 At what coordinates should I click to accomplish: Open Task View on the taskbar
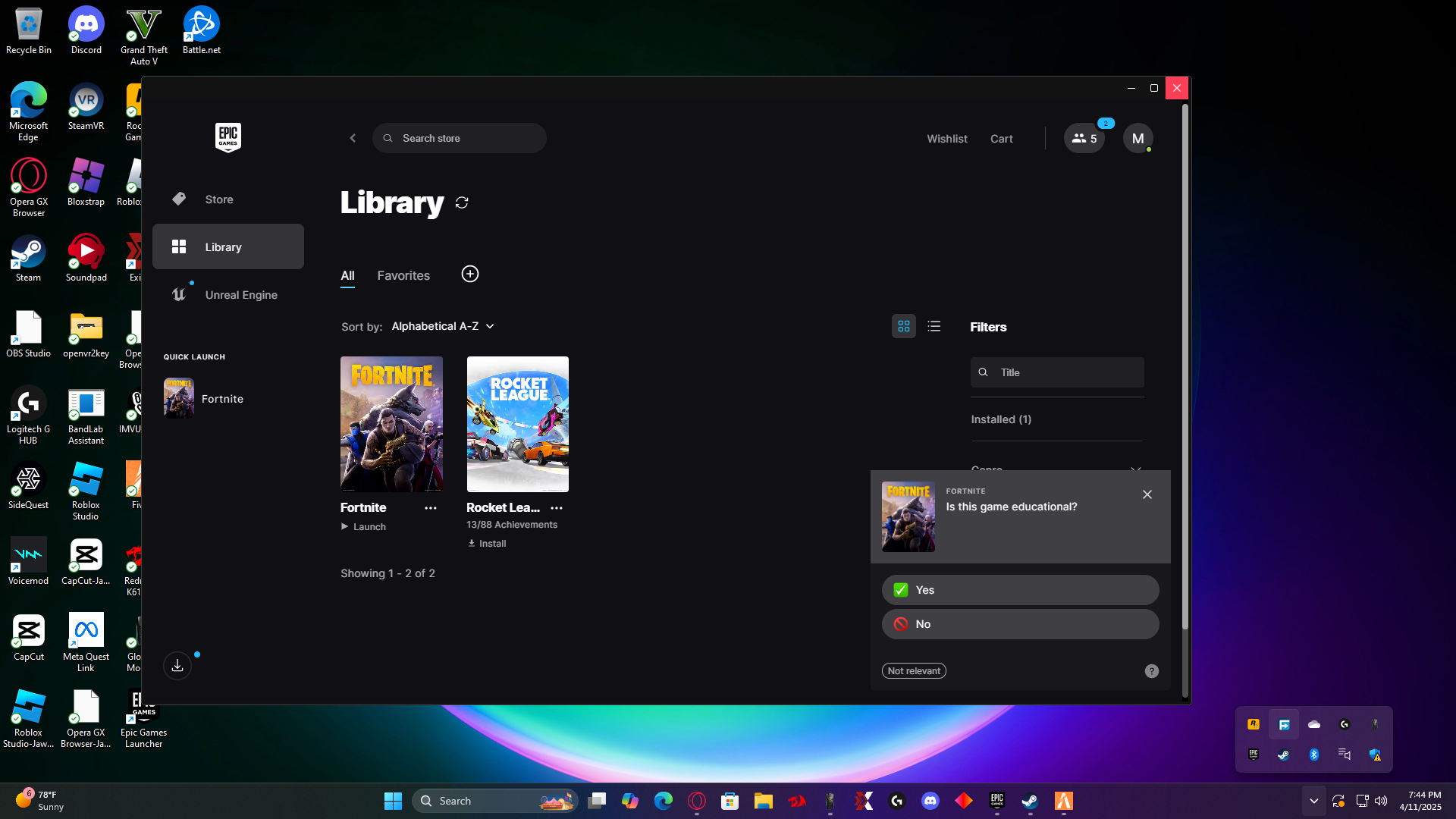[x=597, y=801]
